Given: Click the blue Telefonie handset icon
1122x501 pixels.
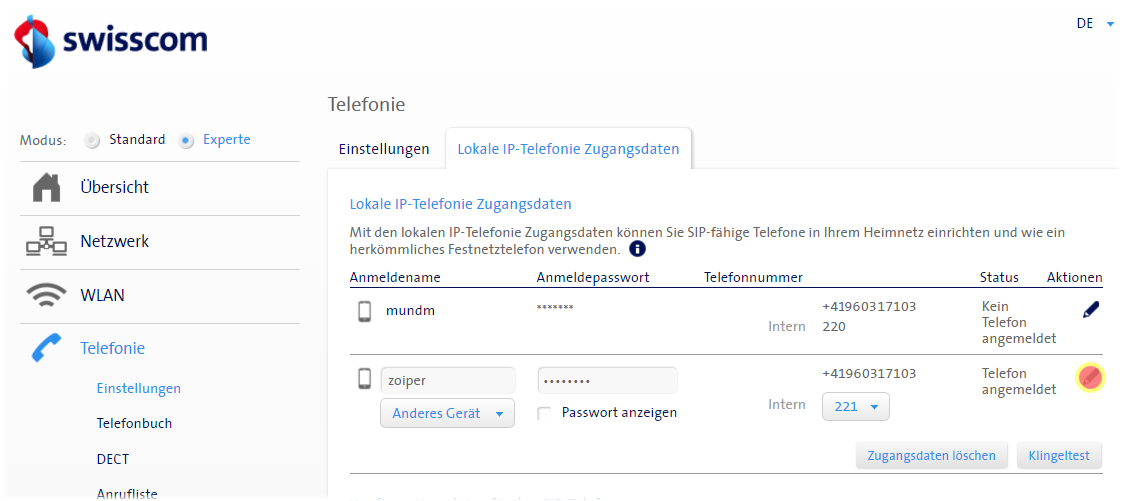Looking at the screenshot, I should [46, 349].
